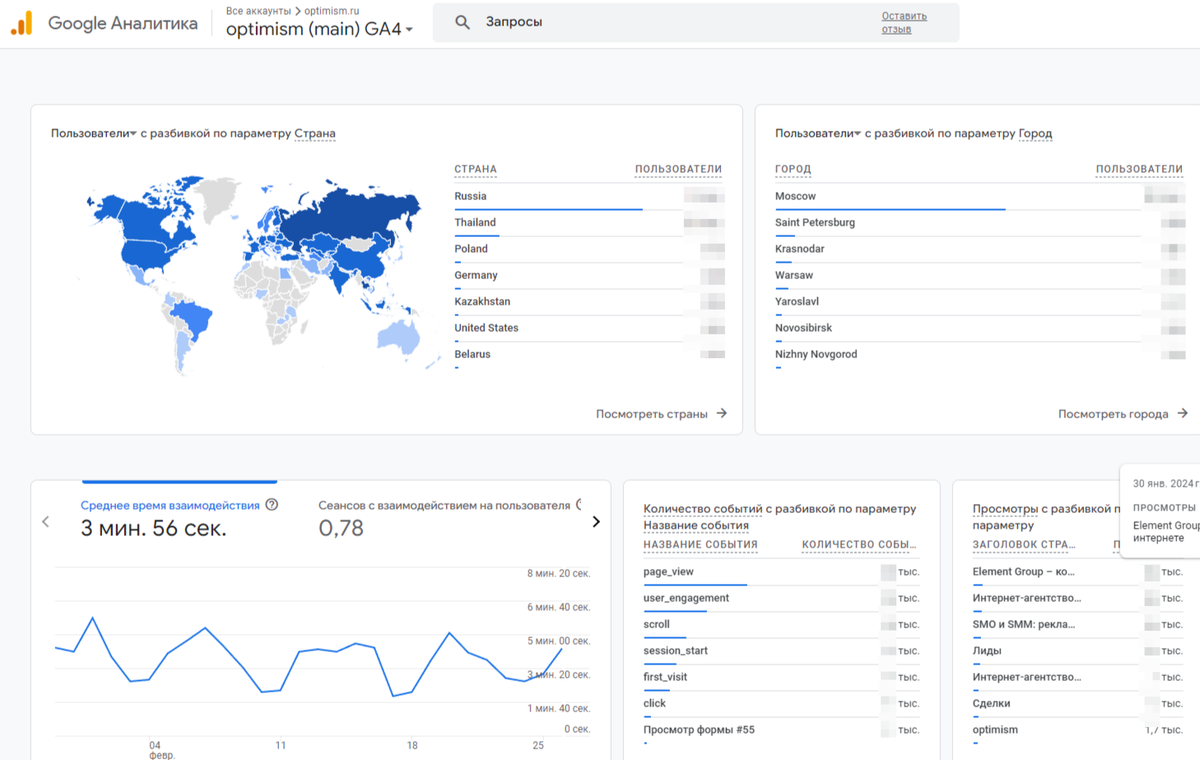Select the scroll event row

(x=781, y=624)
